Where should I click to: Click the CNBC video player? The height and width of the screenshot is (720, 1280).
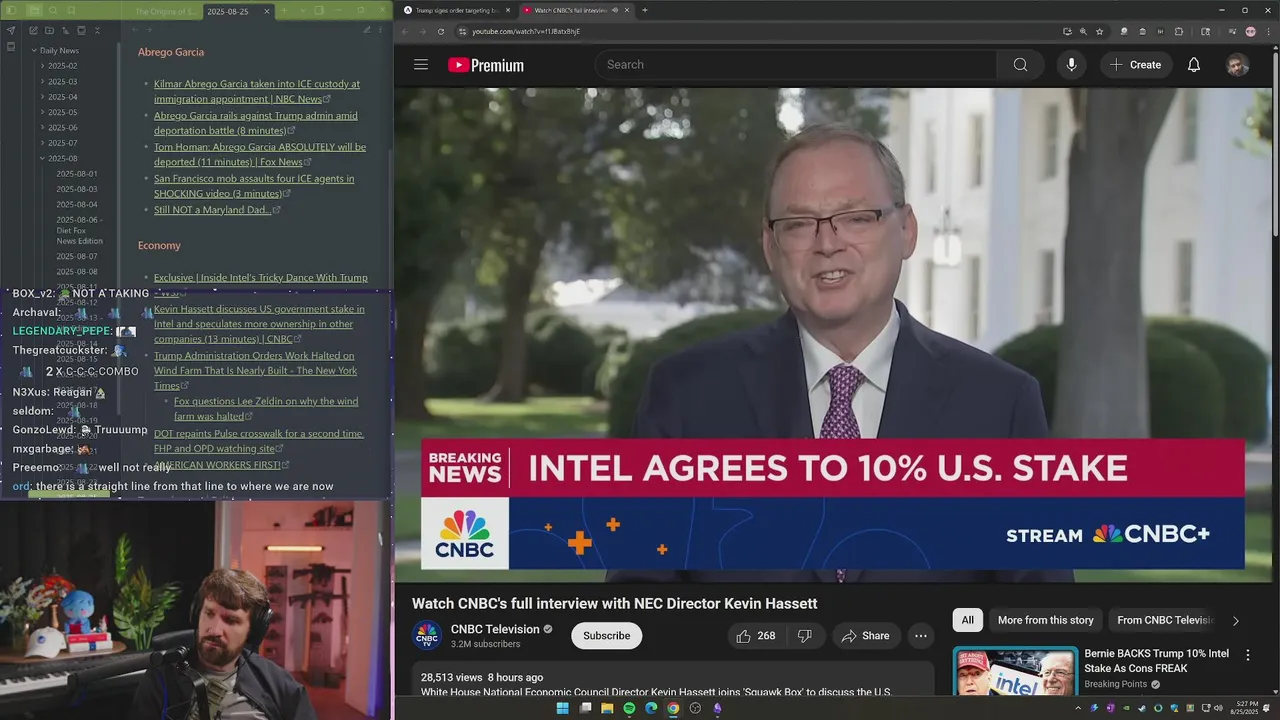pyautogui.click(x=833, y=335)
